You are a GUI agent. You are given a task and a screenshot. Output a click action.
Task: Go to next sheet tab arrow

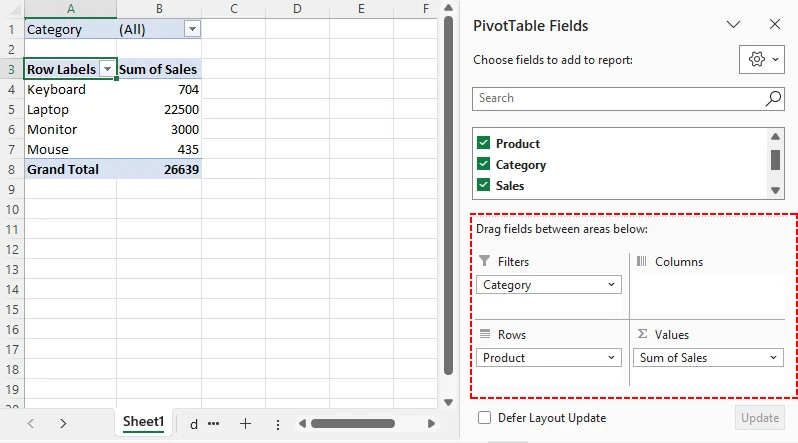(63, 424)
